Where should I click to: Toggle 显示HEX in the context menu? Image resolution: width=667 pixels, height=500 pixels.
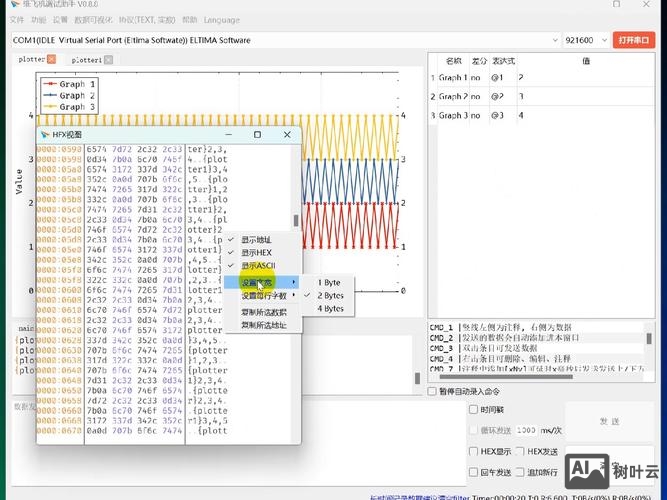coord(256,253)
